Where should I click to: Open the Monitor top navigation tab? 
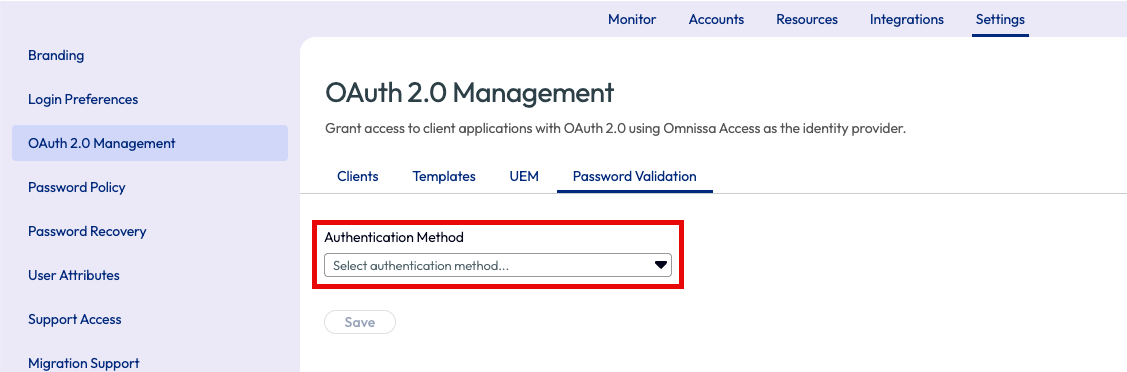pyautogui.click(x=632, y=19)
